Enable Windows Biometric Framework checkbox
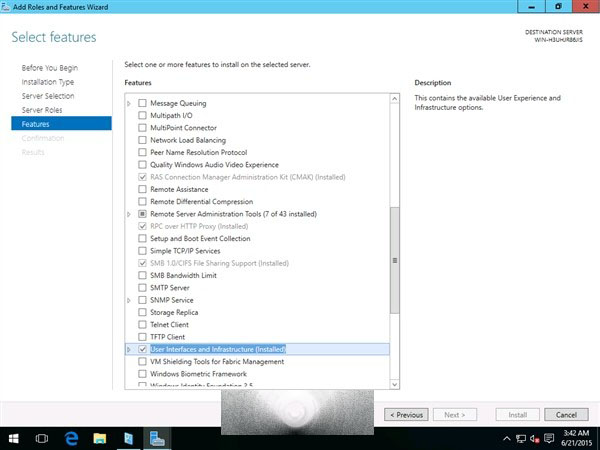Viewport: 600px width, 450px height. 142,373
